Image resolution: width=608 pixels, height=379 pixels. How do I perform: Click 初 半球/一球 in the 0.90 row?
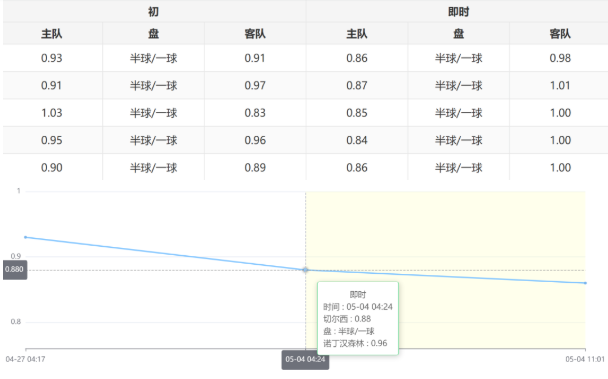point(154,168)
